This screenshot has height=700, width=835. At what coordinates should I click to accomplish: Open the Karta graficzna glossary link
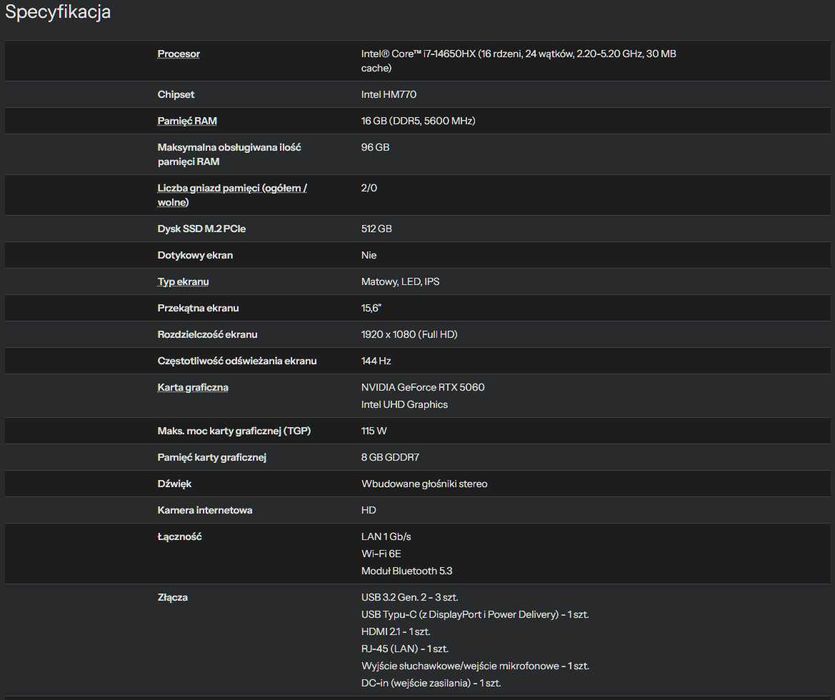[x=193, y=387]
